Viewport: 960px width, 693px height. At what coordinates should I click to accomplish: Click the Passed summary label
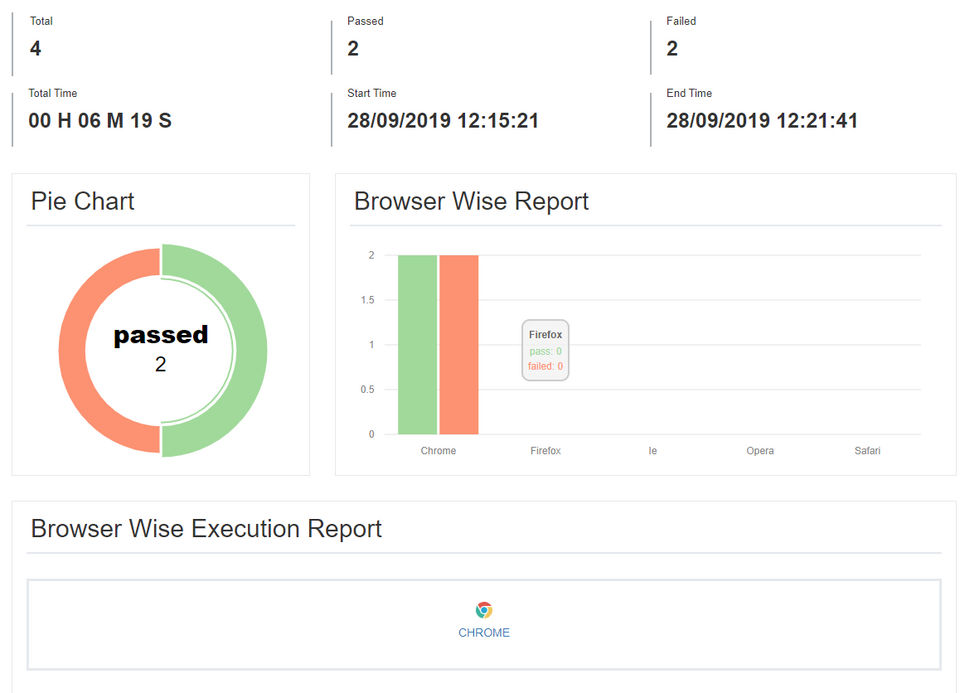[x=365, y=21]
